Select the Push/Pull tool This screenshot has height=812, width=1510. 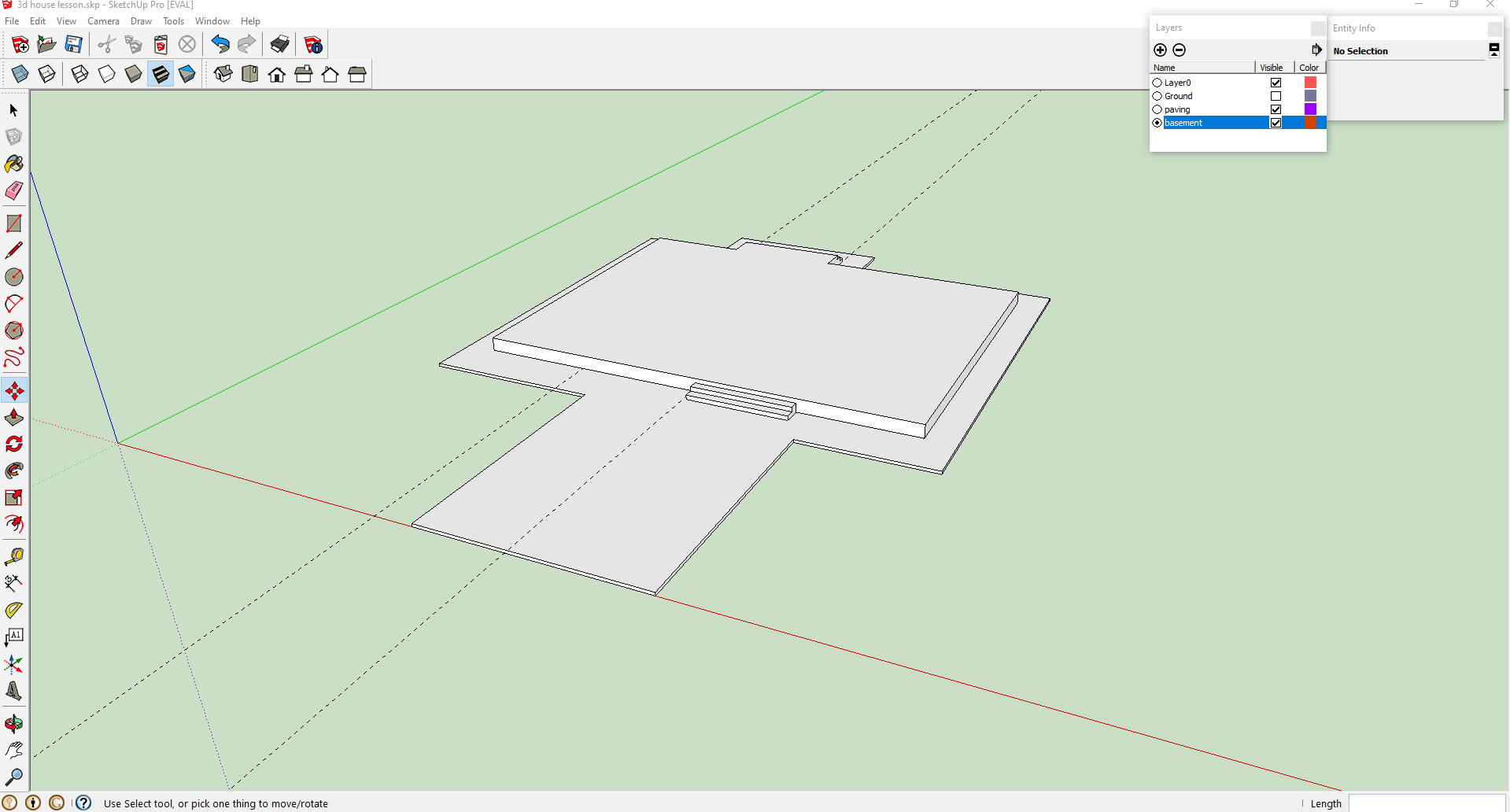[13, 417]
